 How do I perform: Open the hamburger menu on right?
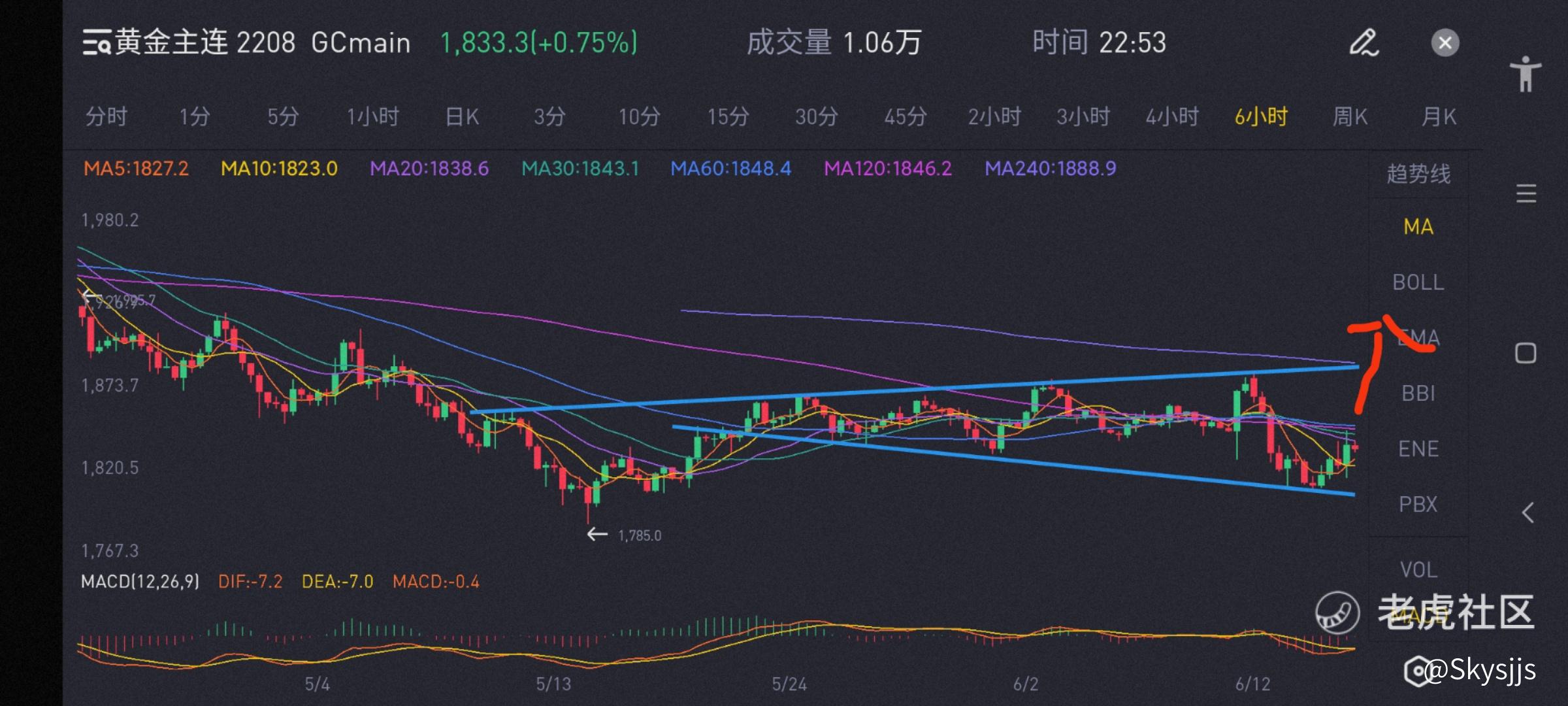[1526, 194]
